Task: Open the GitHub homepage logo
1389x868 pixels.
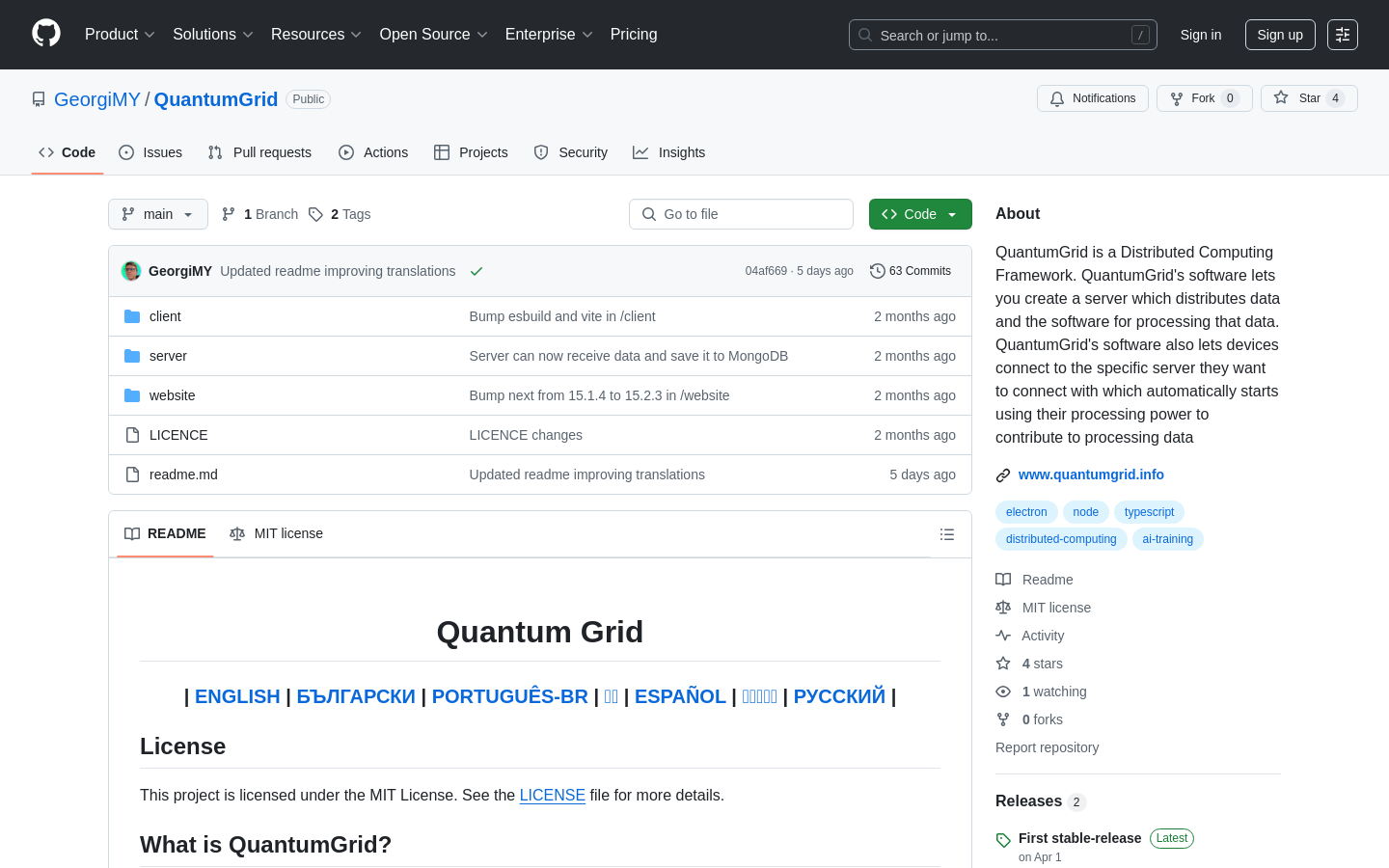Action: [x=46, y=34]
